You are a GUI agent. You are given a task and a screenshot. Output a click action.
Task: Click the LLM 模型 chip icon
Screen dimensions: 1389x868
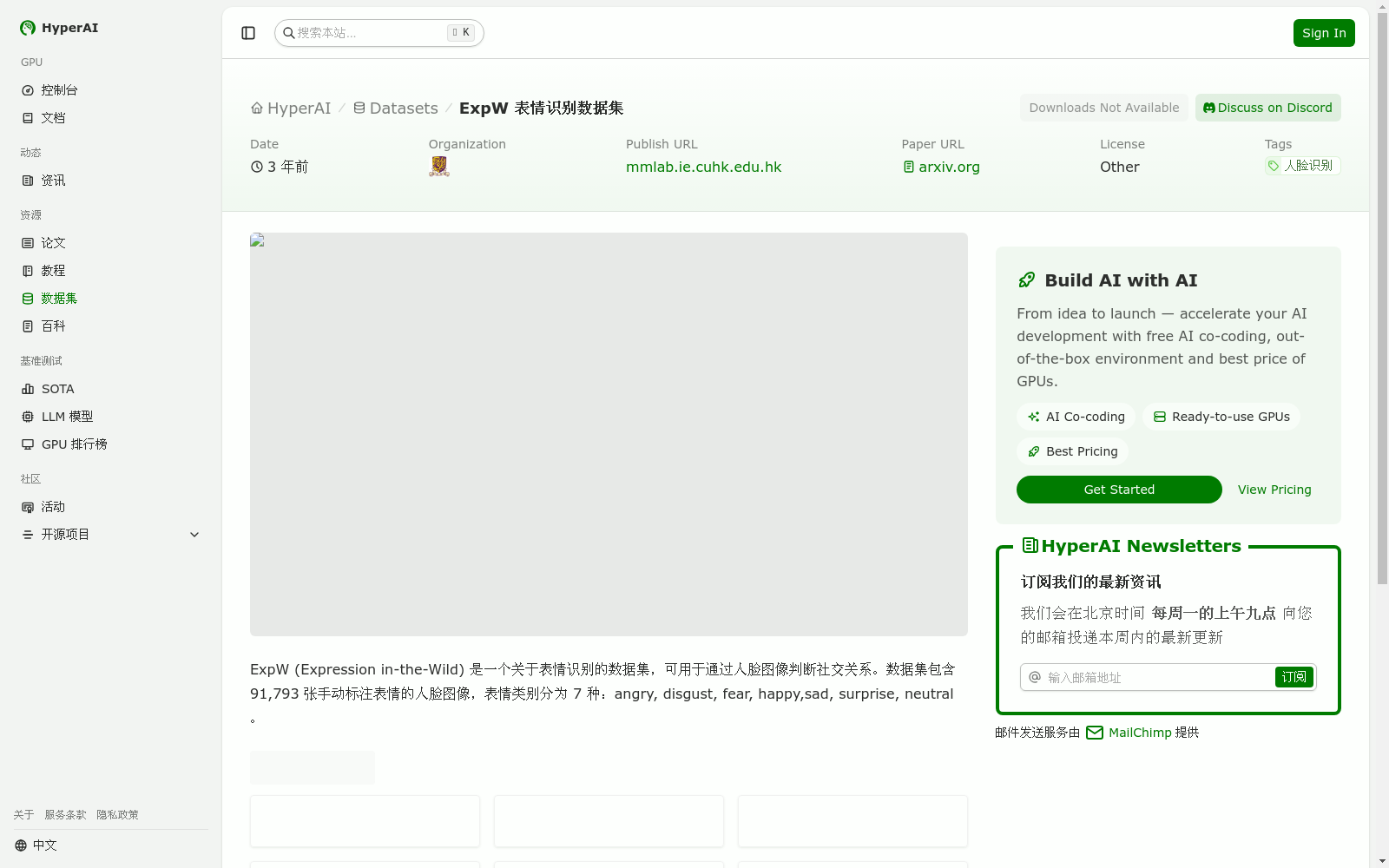[28, 417]
